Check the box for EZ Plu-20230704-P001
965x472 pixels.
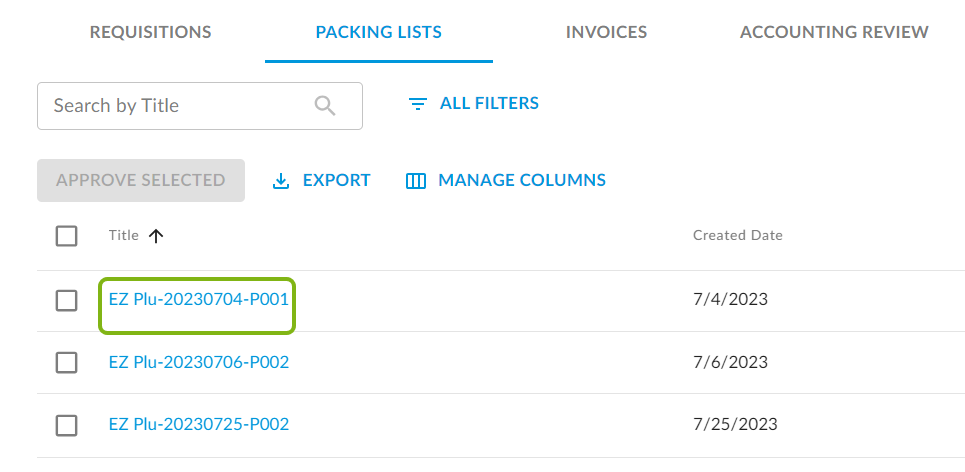pyautogui.click(x=66, y=300)
